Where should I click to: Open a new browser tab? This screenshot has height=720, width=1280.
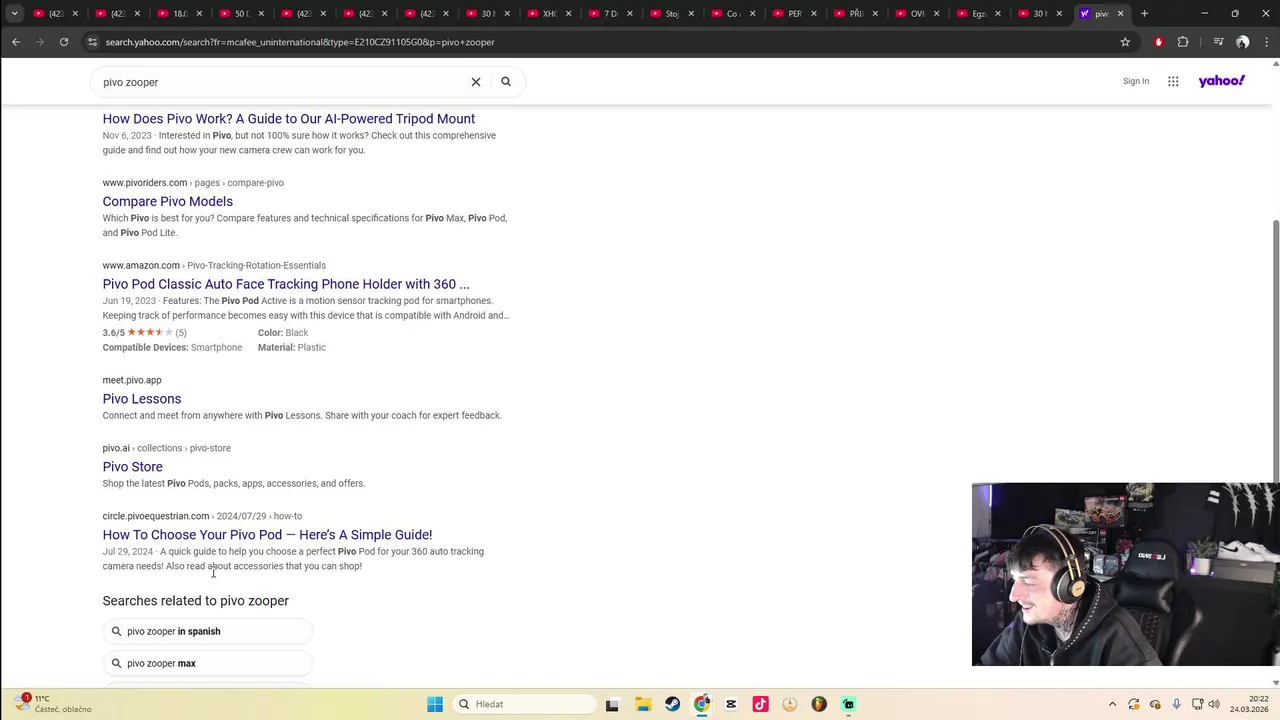[1144, 14]
